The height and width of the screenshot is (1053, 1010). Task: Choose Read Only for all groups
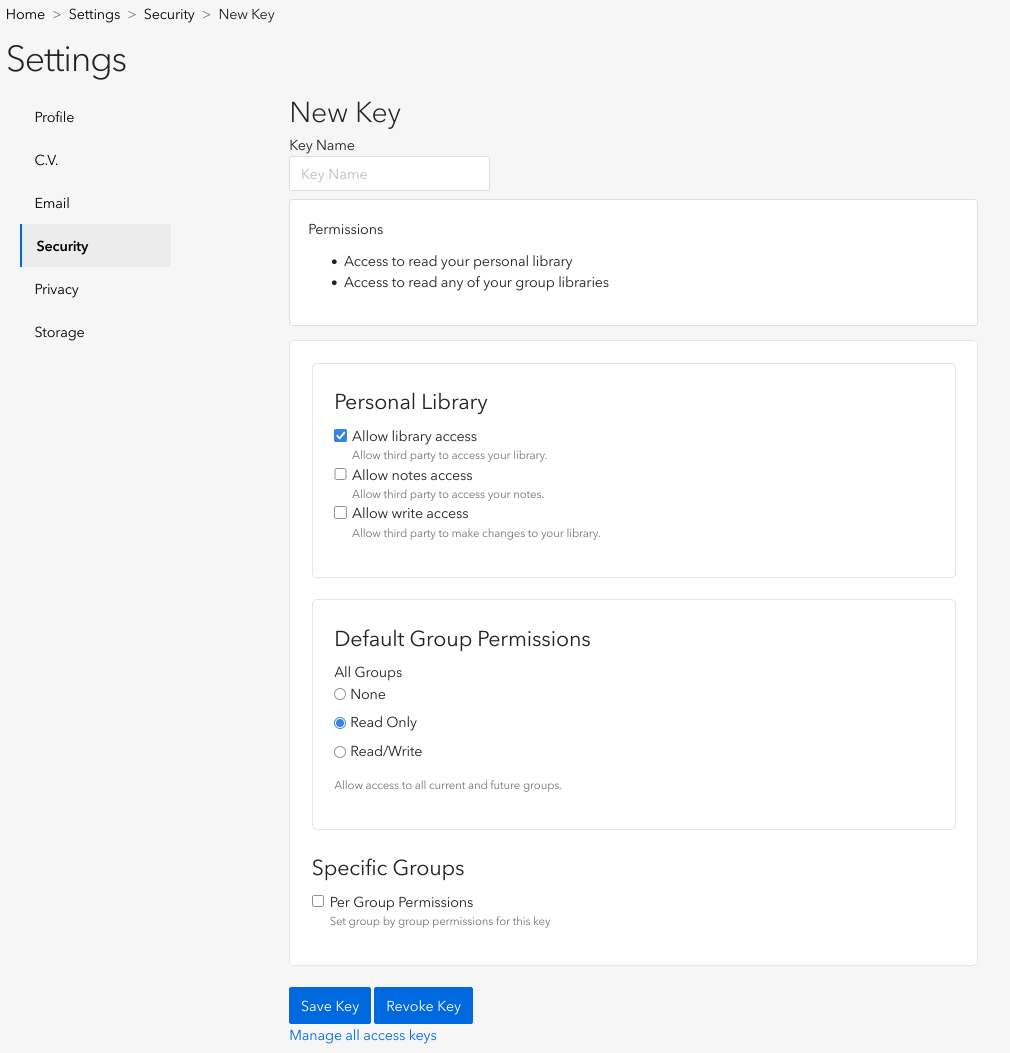pos(340,723)
